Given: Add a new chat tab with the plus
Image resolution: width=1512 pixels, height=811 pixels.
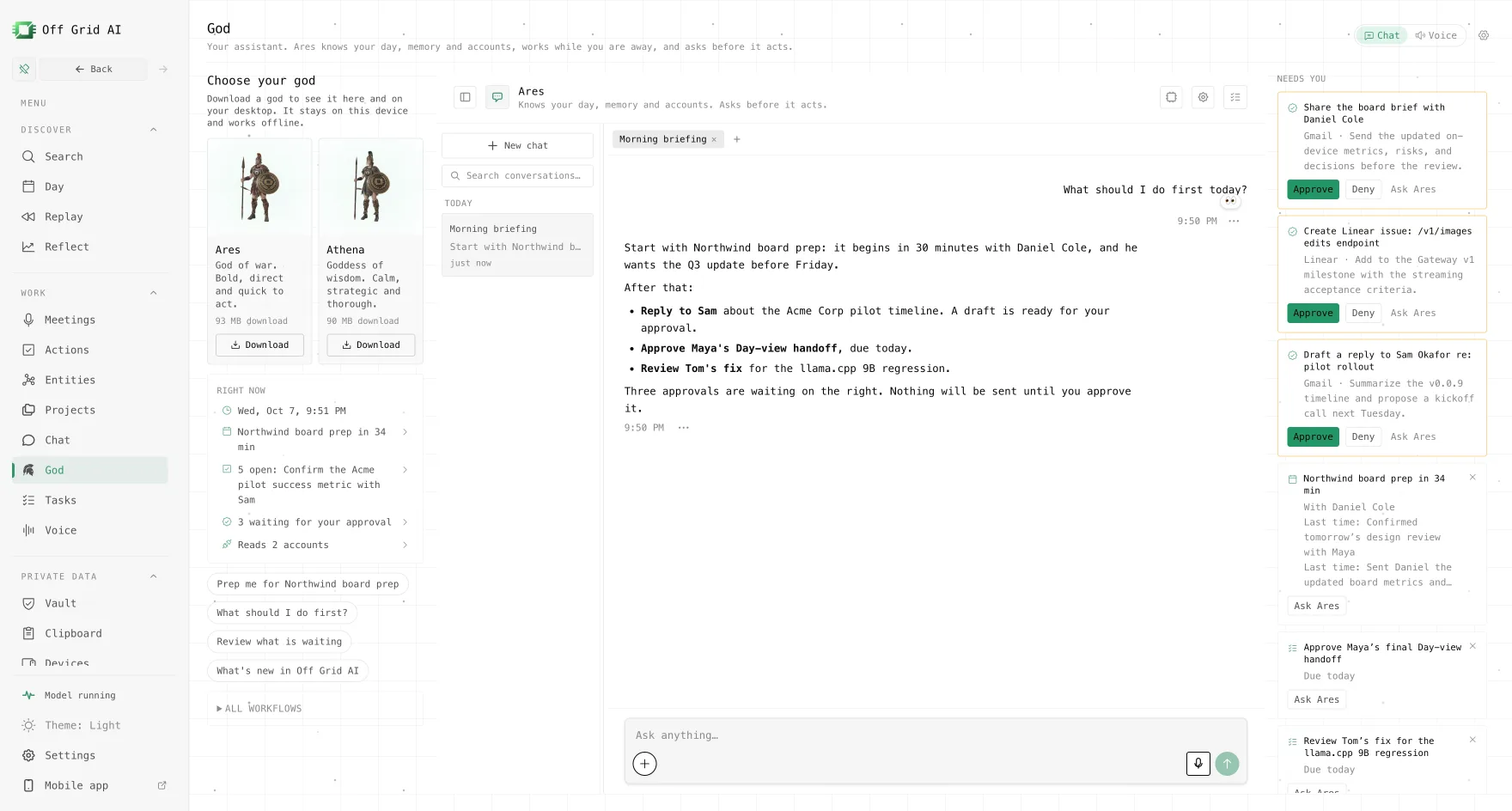Looking at the screenshot, I should click(736, 139).
